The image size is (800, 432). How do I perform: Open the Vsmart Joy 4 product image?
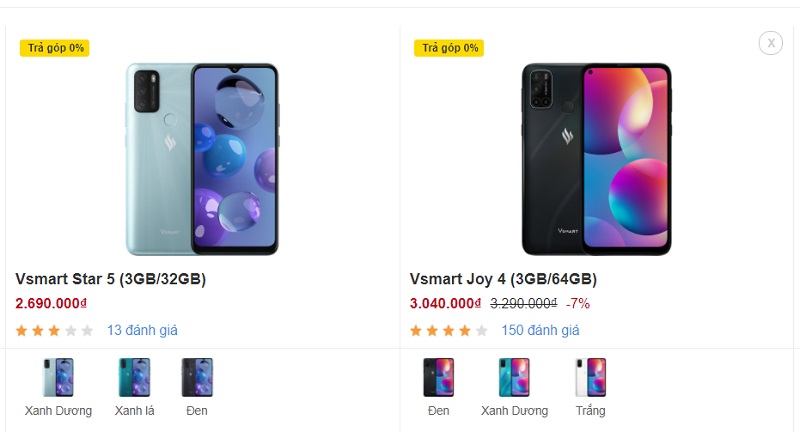coord(596,159)
